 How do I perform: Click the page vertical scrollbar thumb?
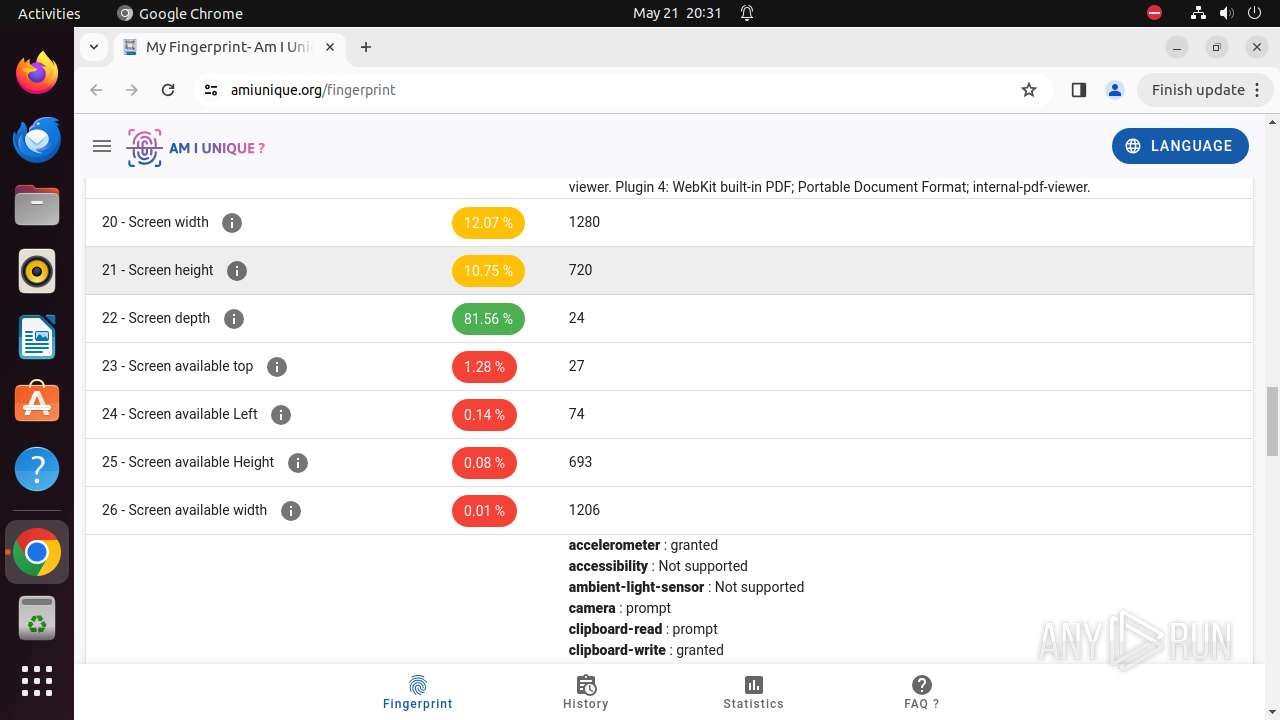click(x=1273, y=420)
